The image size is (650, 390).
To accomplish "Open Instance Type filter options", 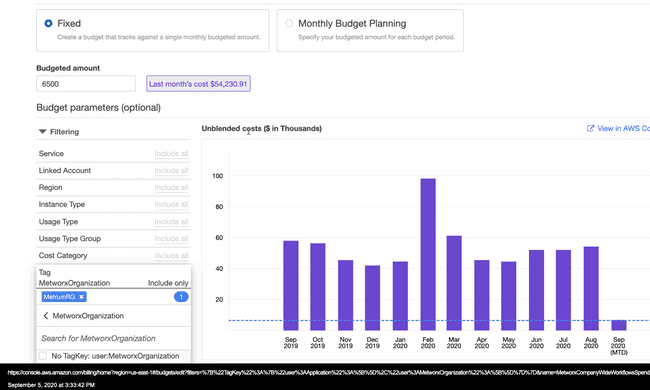I will coord(171,205).
